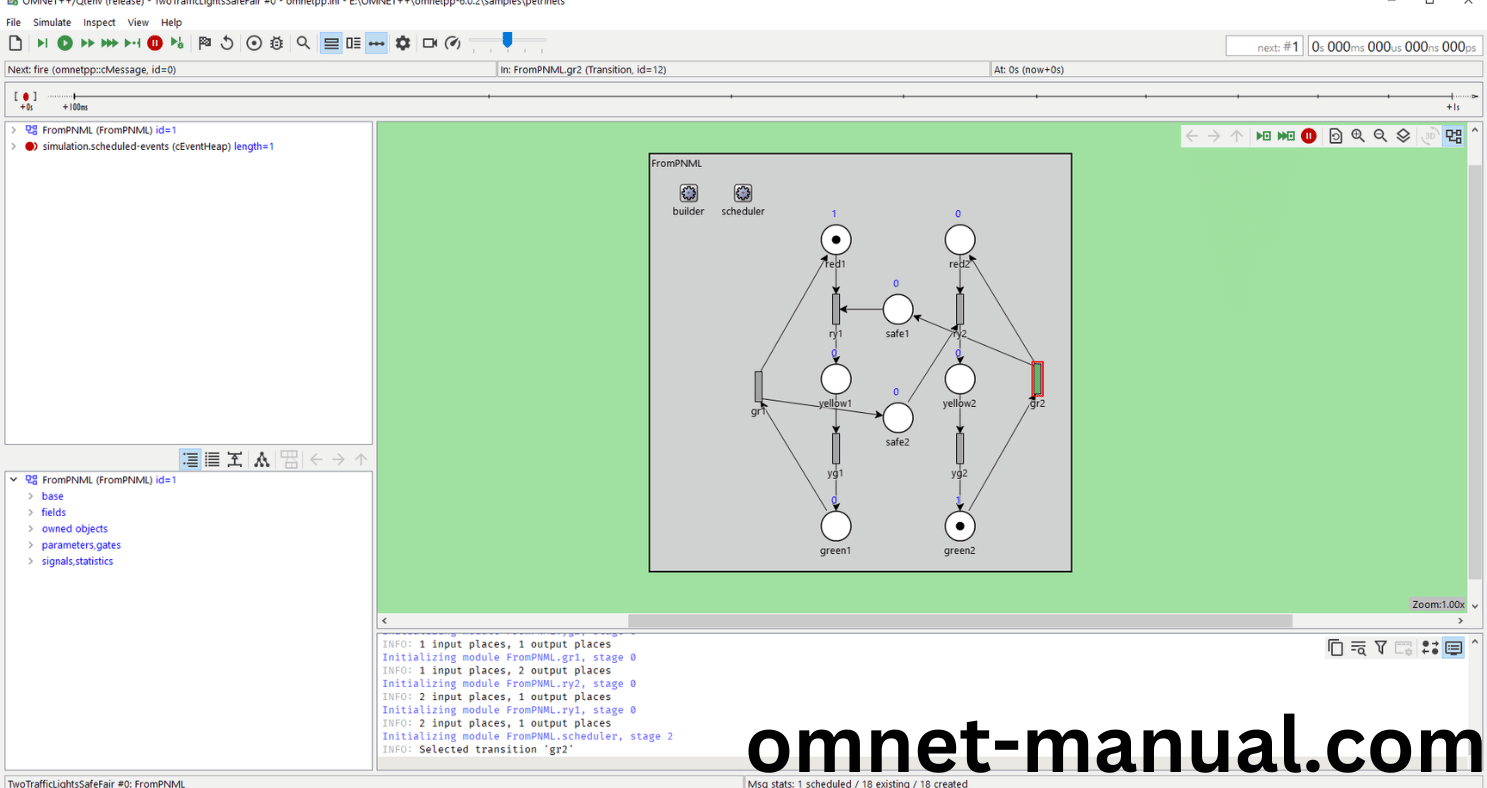Open the Simulate menu

(52, 22)
